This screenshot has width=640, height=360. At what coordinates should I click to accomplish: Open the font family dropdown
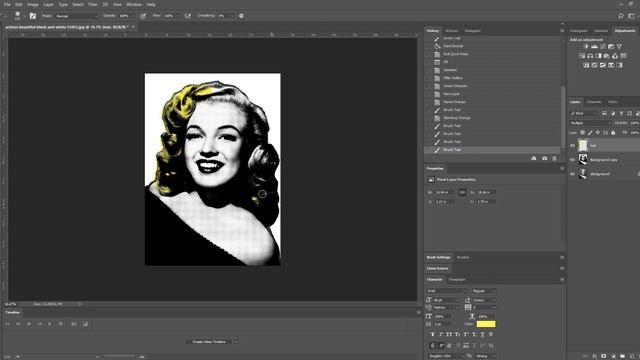tap(447, 291)
